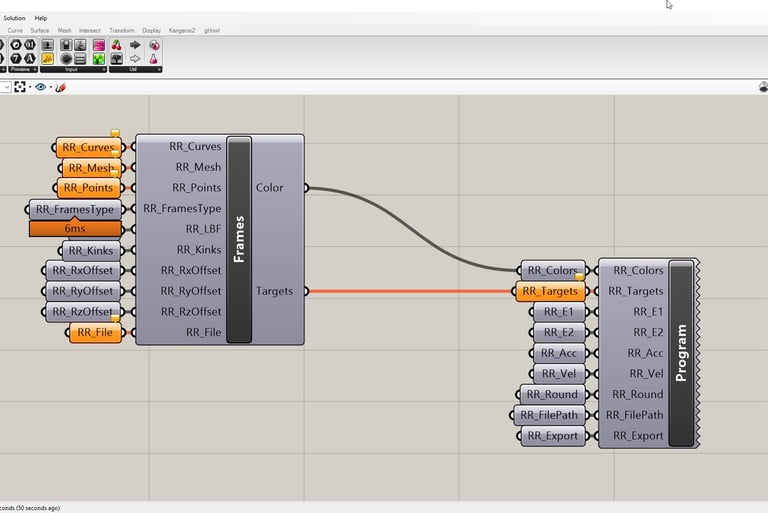Select the gray RR_Vel parameter node

point(559,374)
